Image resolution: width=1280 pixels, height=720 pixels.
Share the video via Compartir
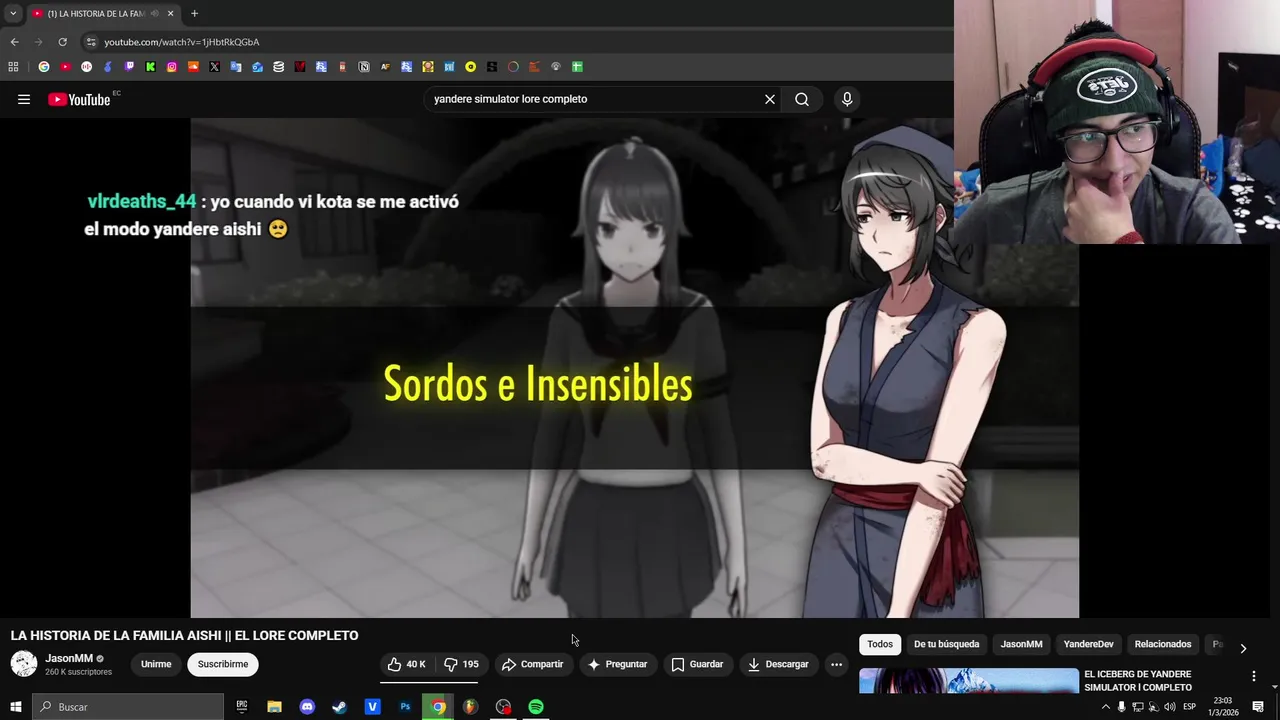click(533, 664)
